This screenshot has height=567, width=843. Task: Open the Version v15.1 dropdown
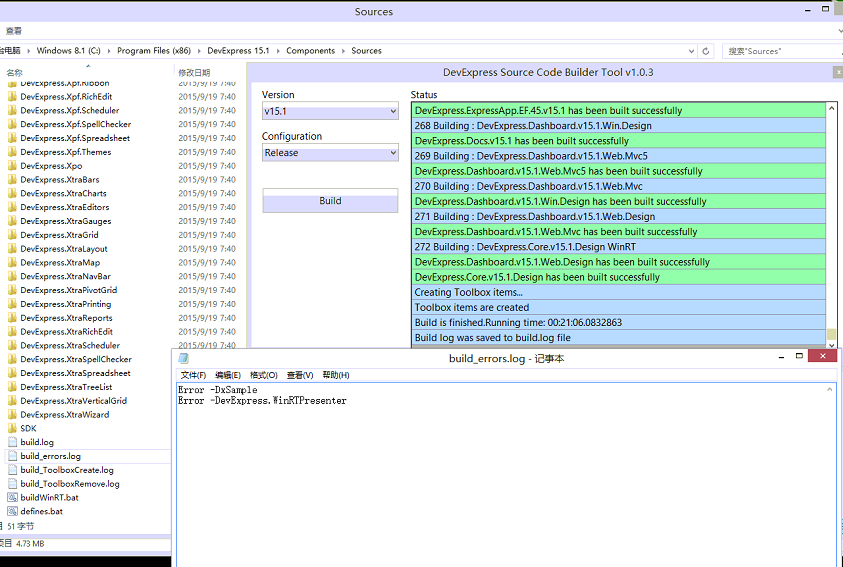coord(330,111)
